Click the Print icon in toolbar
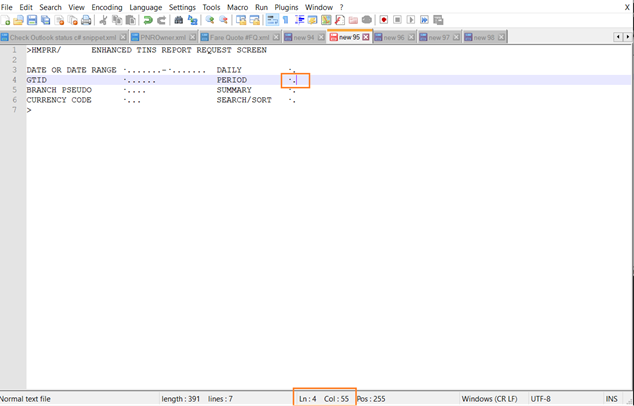 click(x=85, y=20)
